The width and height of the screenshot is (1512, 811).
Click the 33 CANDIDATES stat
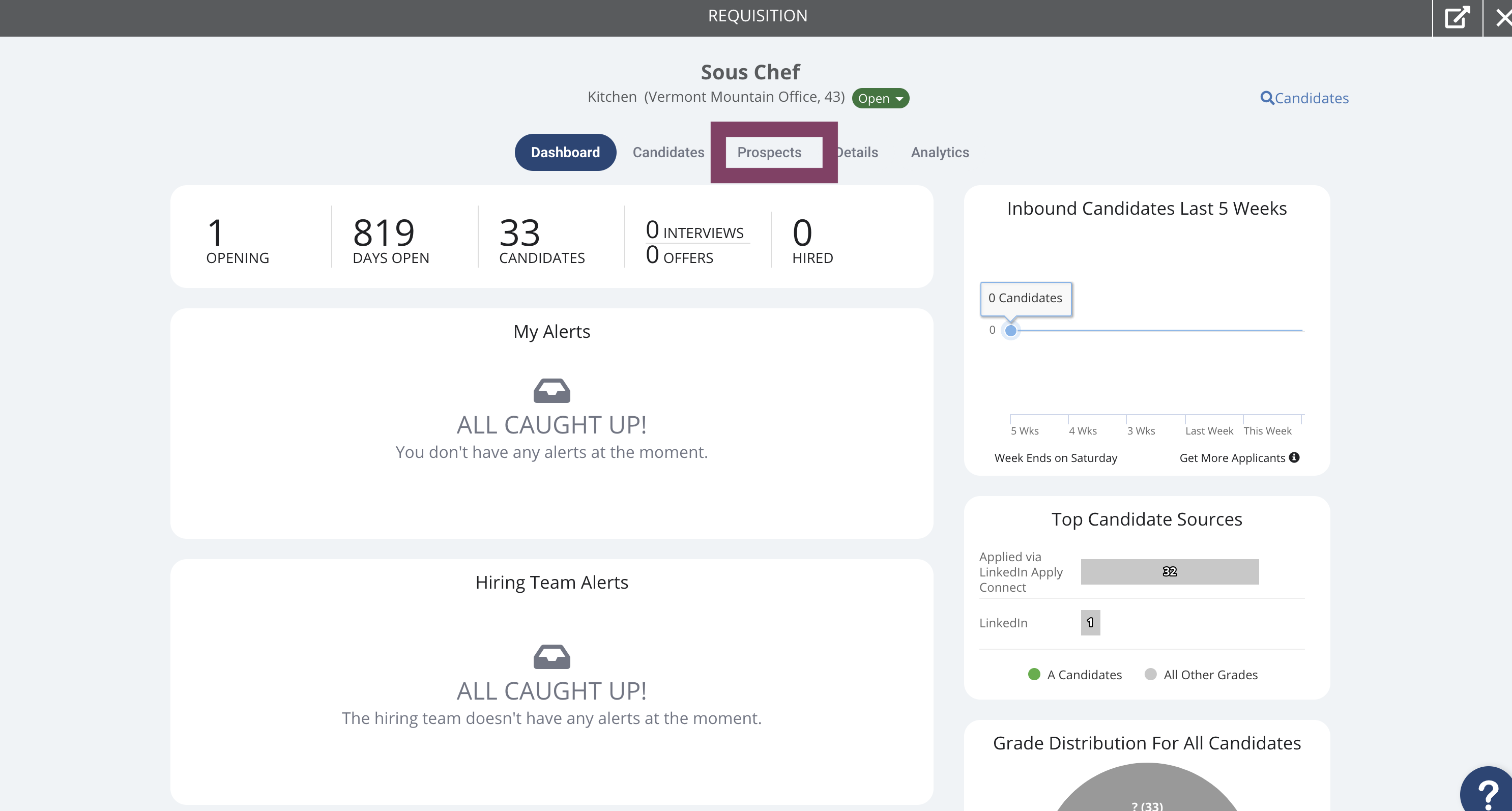point(542,241)
